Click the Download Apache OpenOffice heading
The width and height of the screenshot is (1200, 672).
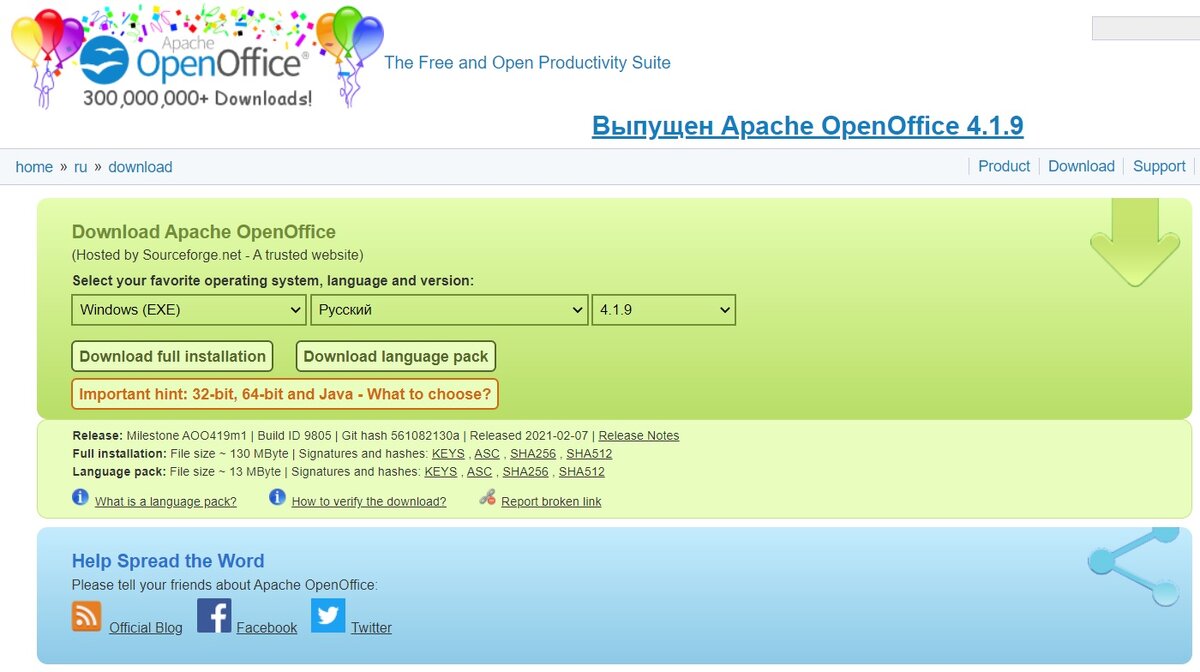(x=204, y=232)
